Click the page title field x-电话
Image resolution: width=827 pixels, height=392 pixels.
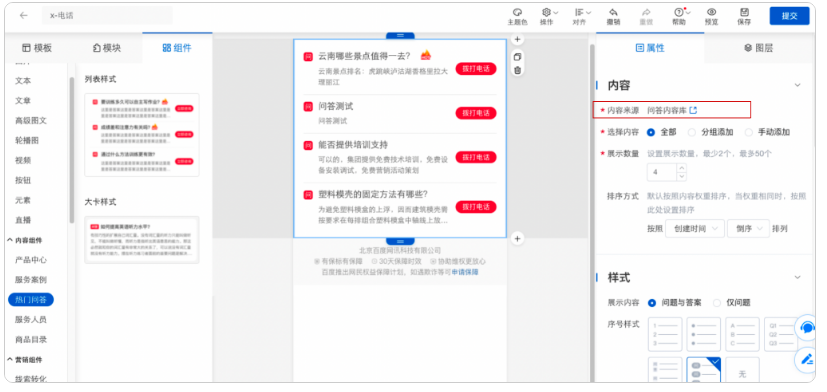click(x=107, y=15)
